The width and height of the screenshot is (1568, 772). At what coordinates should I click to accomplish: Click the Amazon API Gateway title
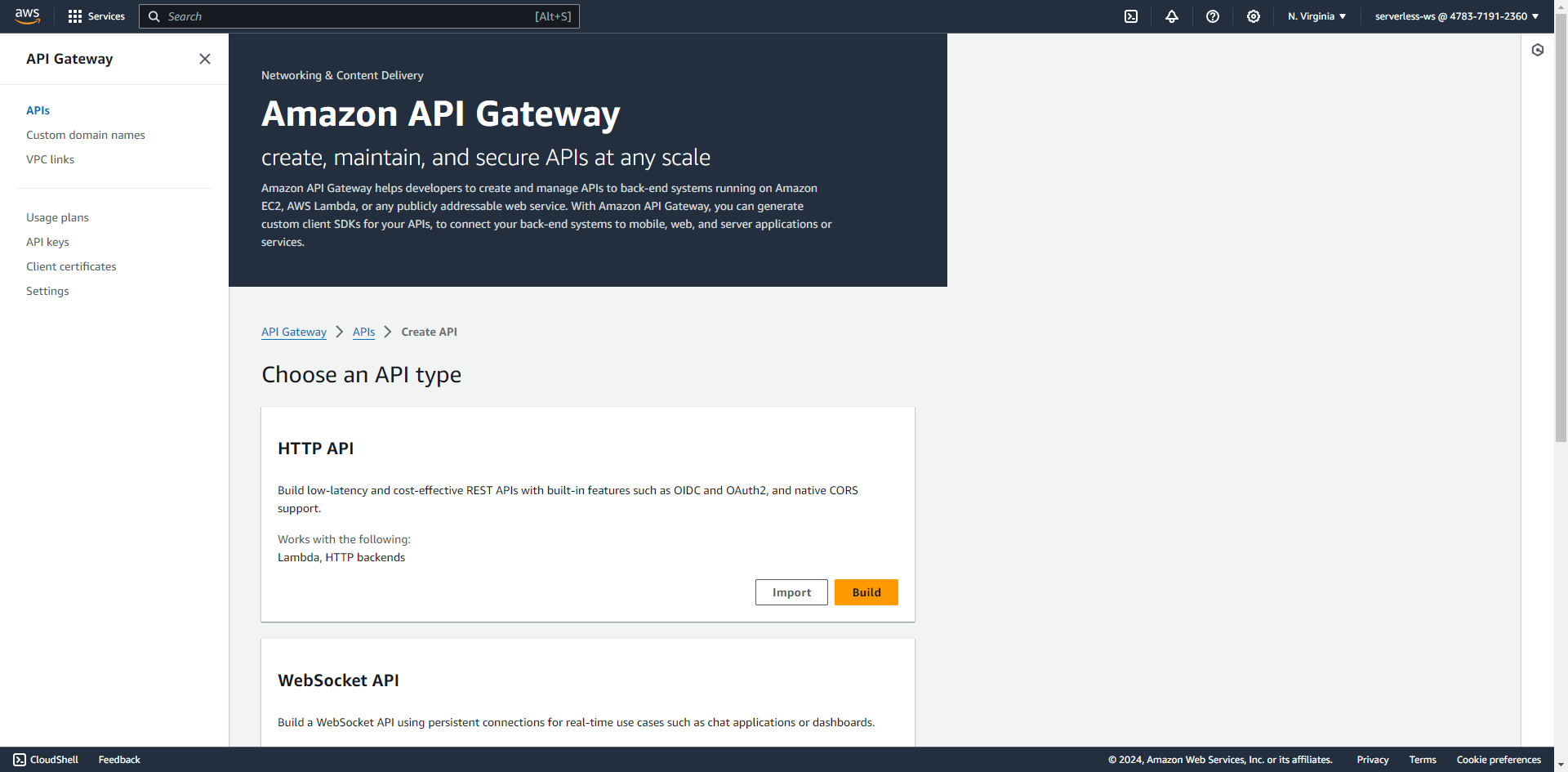pos(441,114)
